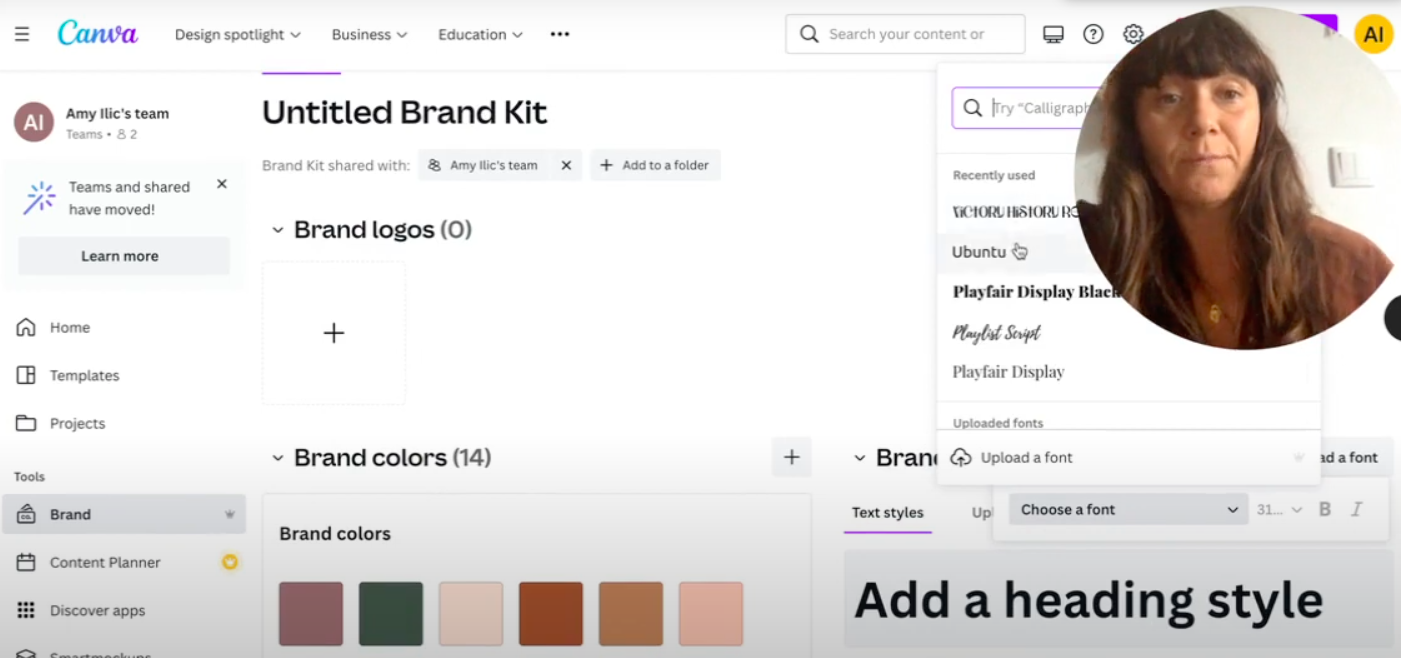Image resolution: width=1401 pixels, height=658 pixels.
Task: Click the Untitled Brand Kit title
Action: pyautogui.click(x=404, y=112)
